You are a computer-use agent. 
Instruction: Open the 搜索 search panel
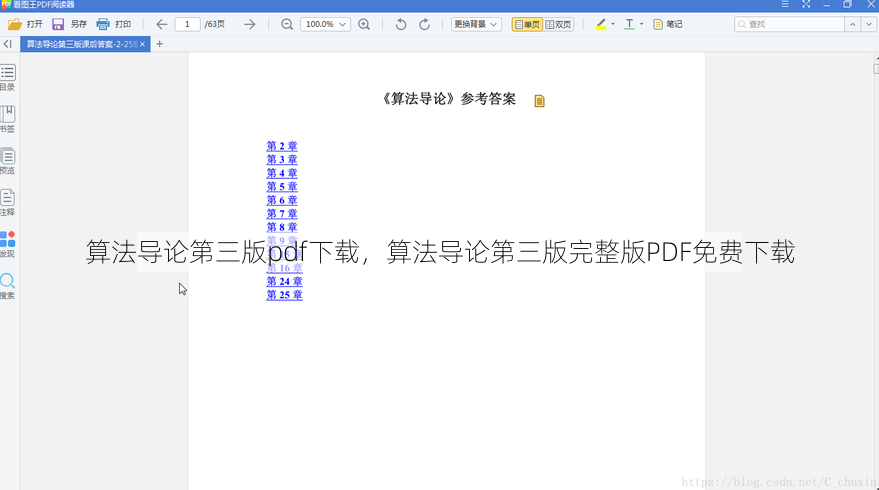pyautogui.click(x=8, y=286)
